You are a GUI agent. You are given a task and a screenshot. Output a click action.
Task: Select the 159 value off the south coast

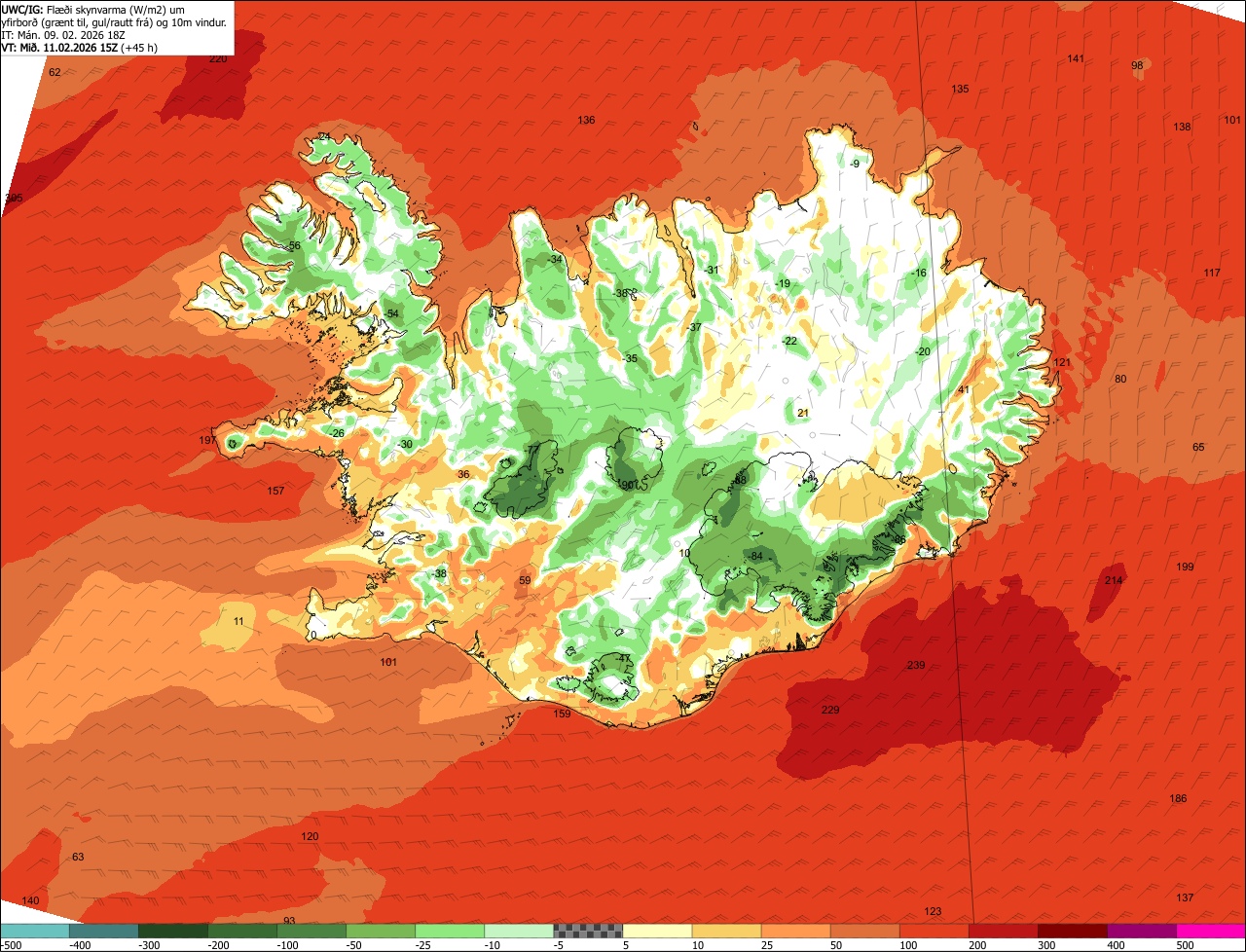pos(562,714)
